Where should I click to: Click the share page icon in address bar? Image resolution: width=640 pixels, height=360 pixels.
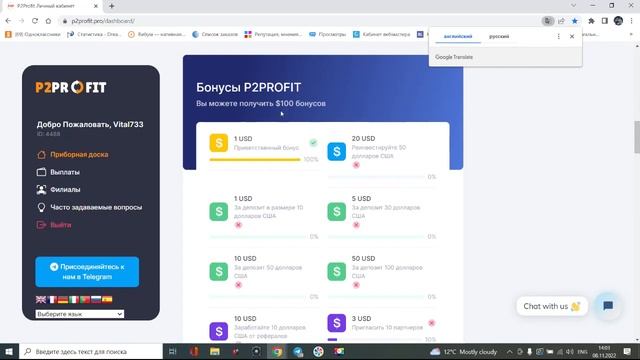tap(561, 21)
